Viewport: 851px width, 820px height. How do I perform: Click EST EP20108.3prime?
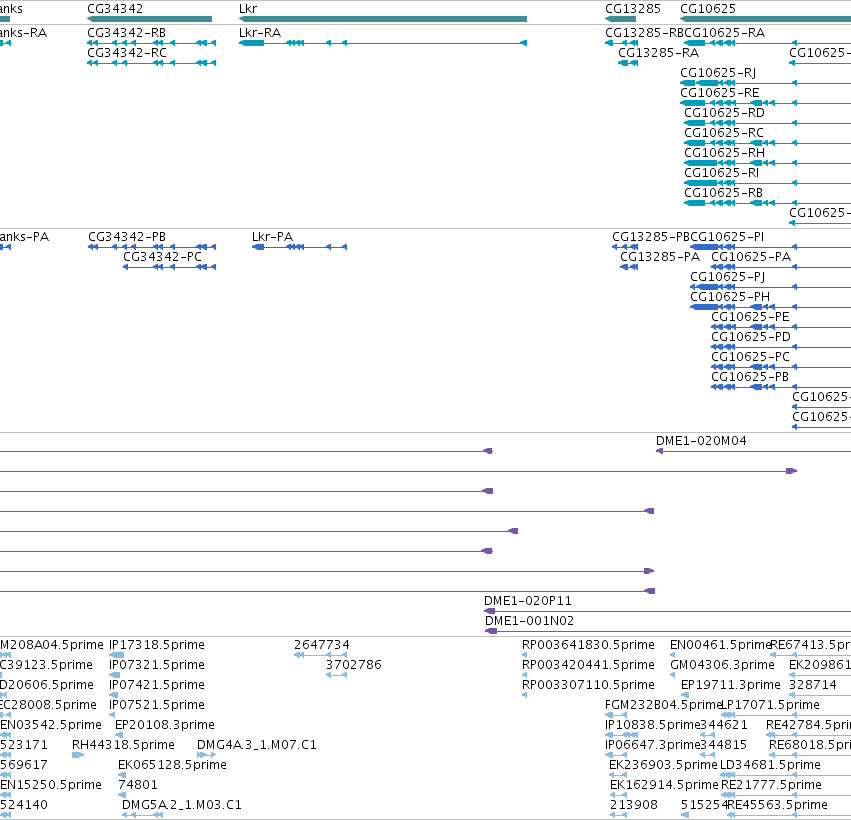pos(165,726)
